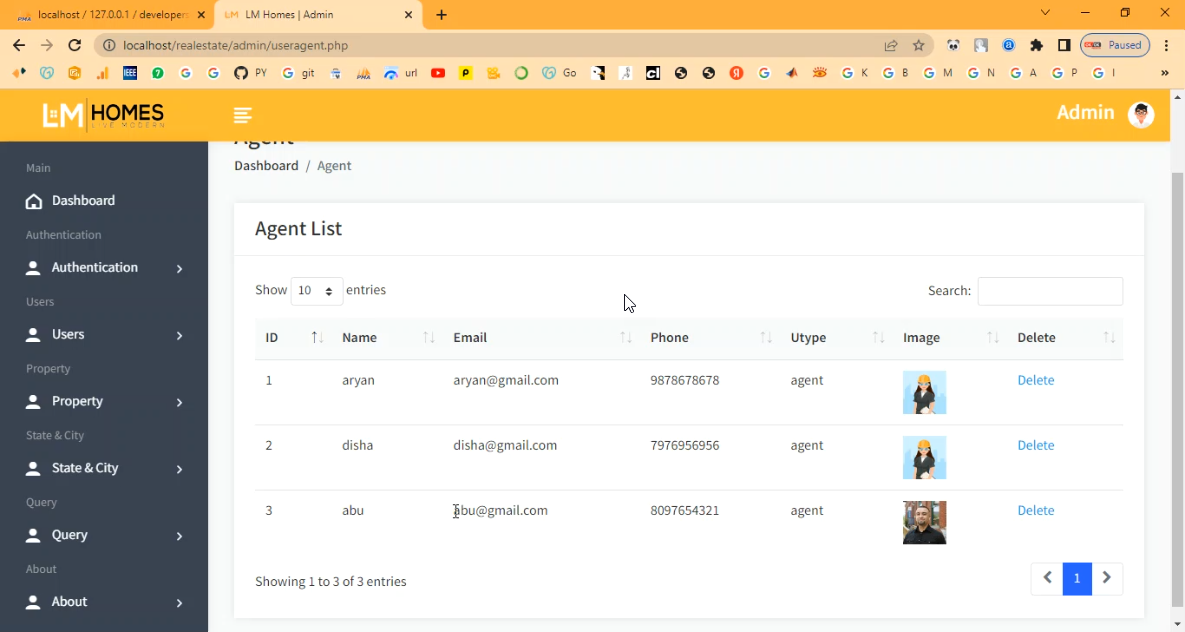Open Dashboard from the sidebar
This screenshot has width=1185, height=632.
tap(83, 201)
